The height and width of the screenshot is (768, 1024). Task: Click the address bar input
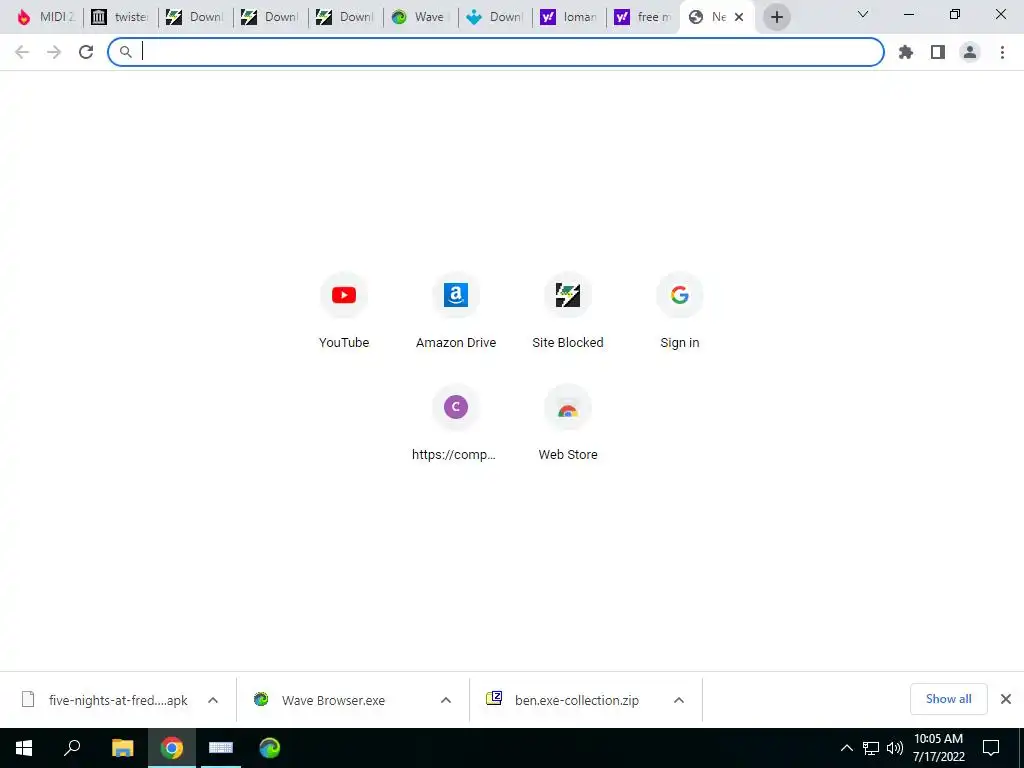pyautogui.click(x=496, y=52)
